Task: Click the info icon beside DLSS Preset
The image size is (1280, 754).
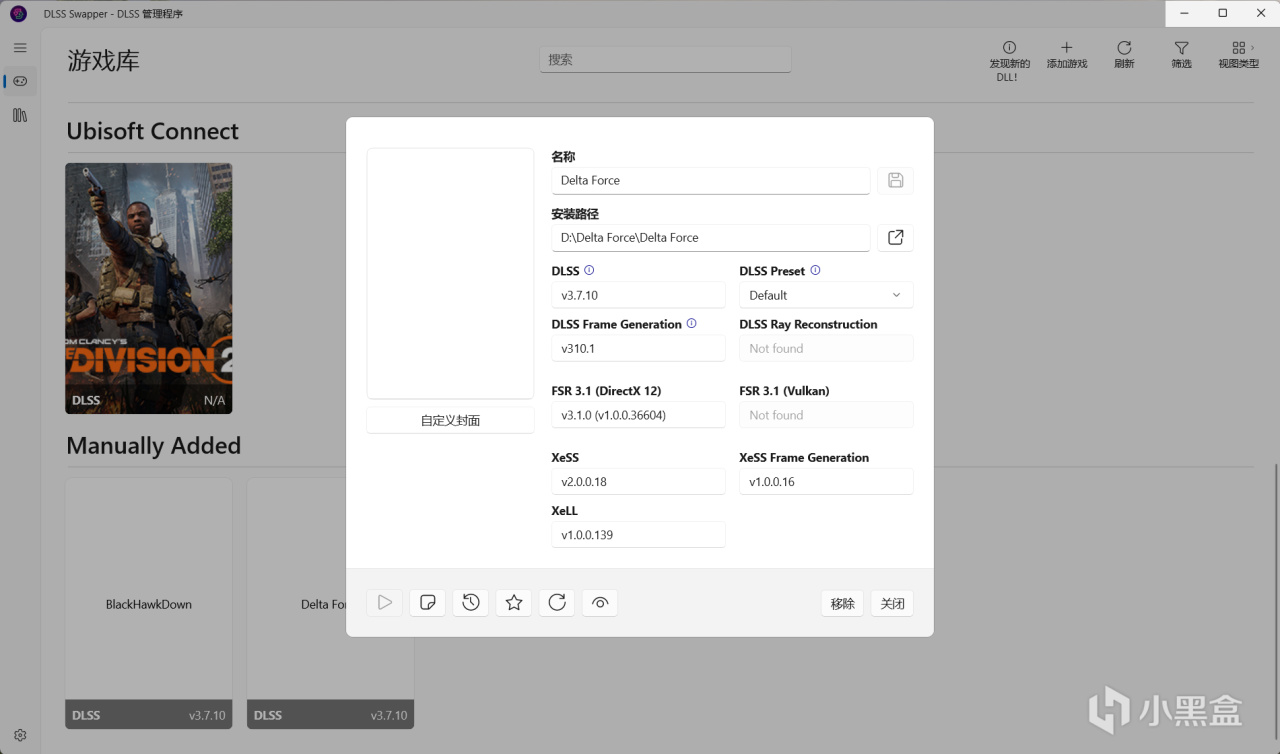Action: point(815,270)
